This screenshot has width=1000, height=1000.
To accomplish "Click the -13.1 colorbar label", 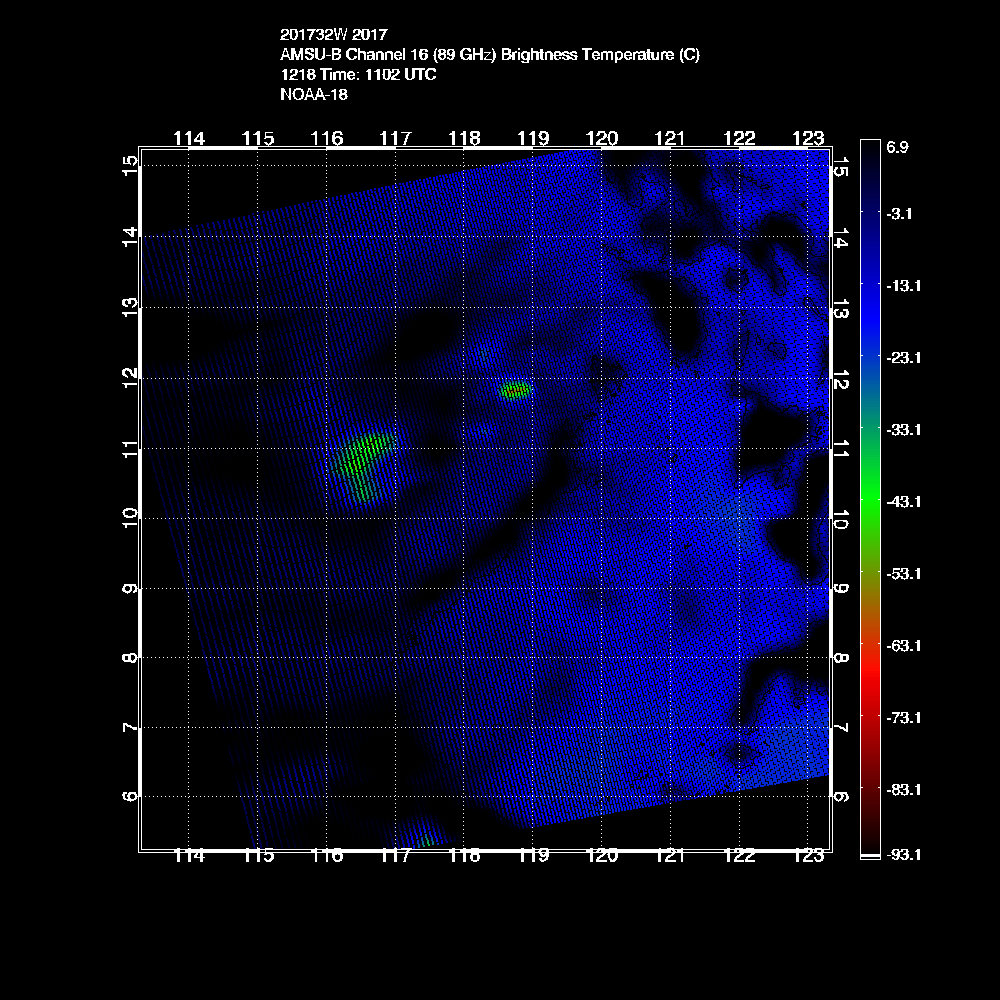I will 903,286.
